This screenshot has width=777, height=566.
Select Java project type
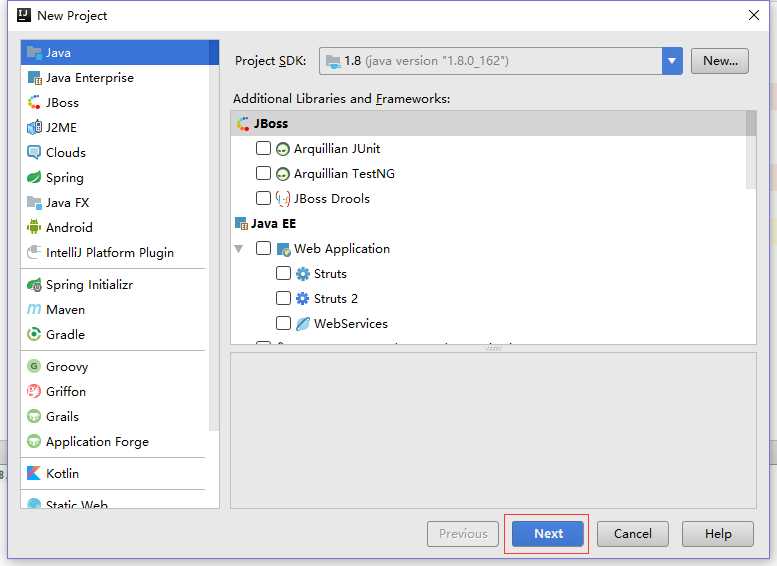click(119, 53)
